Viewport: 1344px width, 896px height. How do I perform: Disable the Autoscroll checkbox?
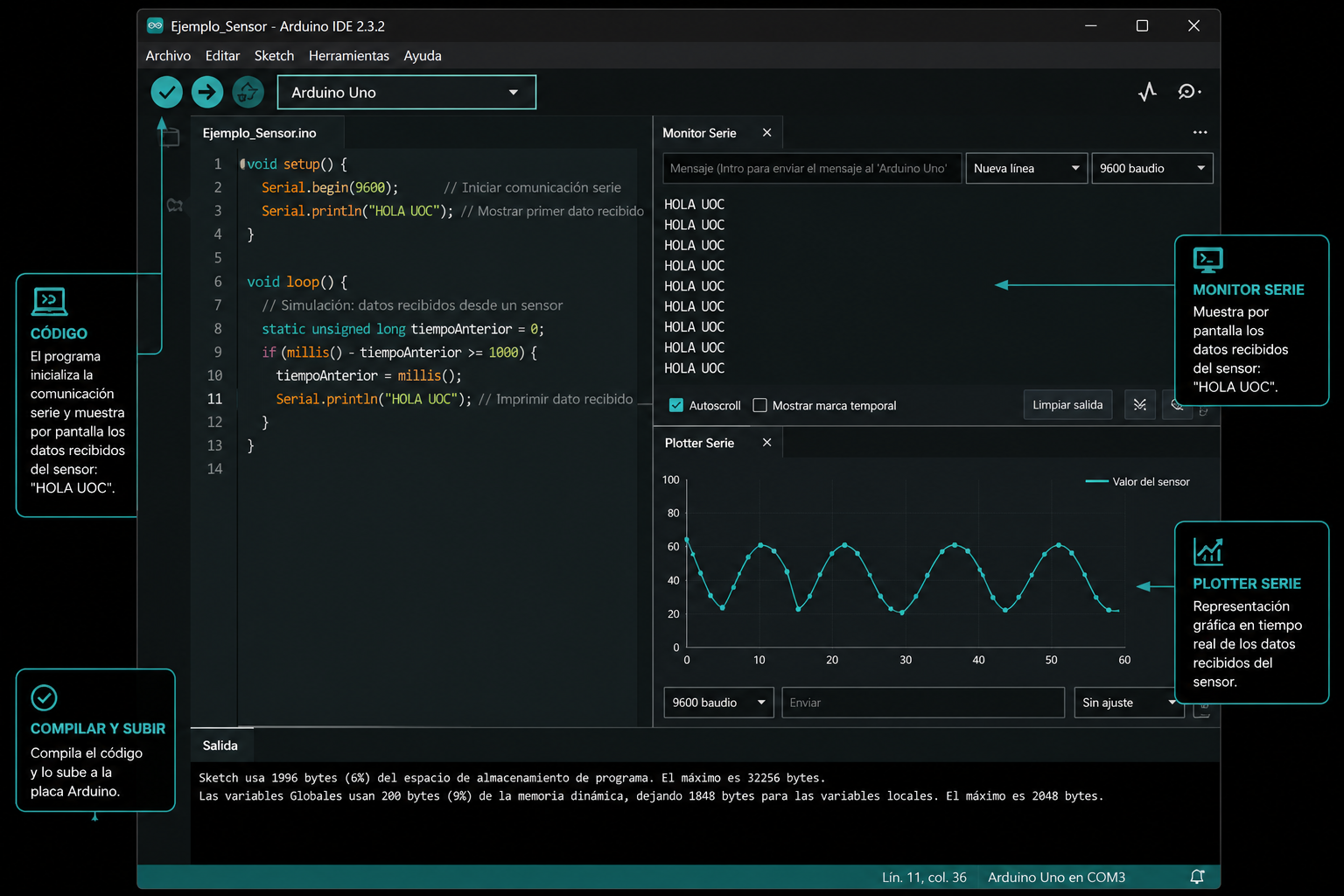click(675, 405)
